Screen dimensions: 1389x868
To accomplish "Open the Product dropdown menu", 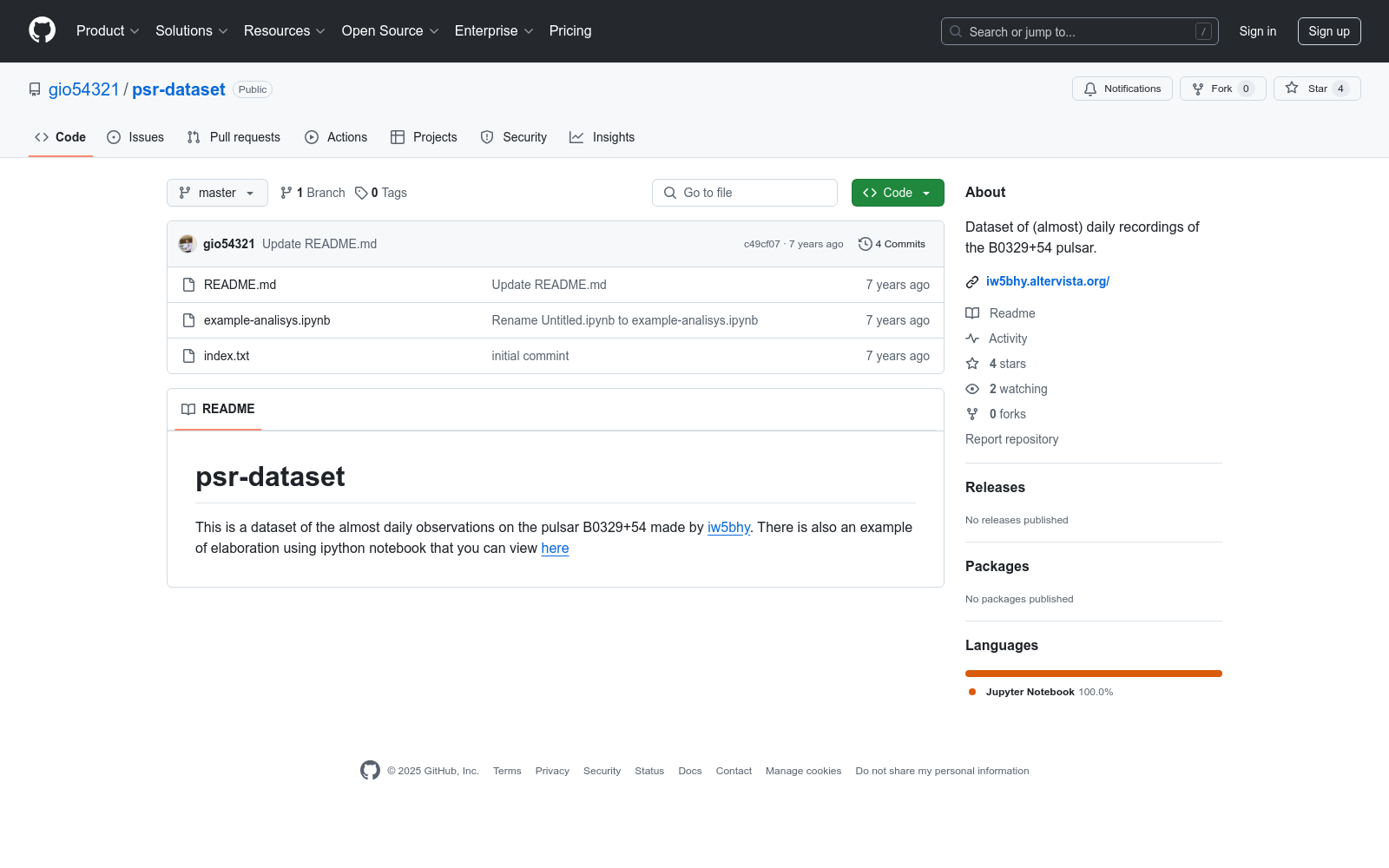I will pyautogui.click(x=108, y=31).
